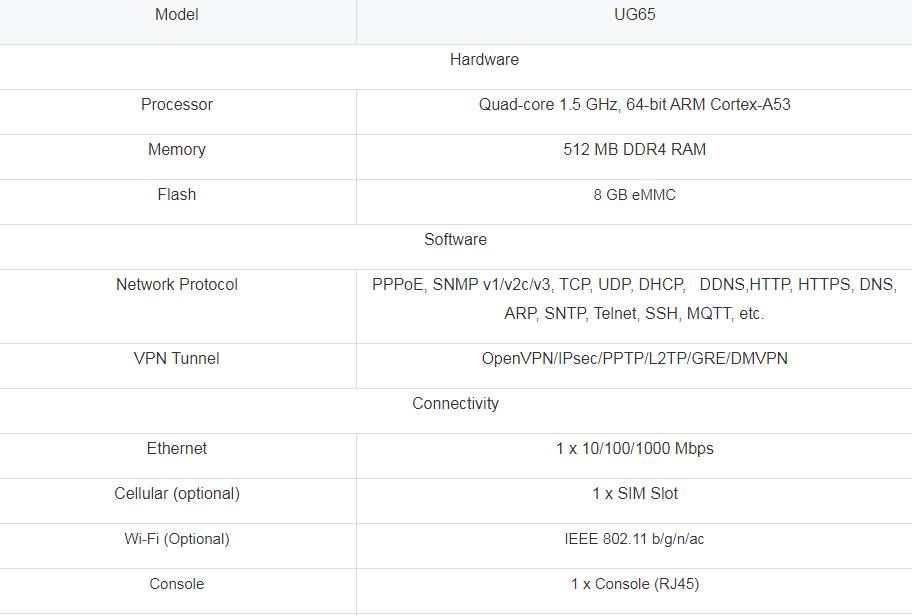Select the VPN Tunnel label
This screenshot has height=616, width=912.
(177, 358)
